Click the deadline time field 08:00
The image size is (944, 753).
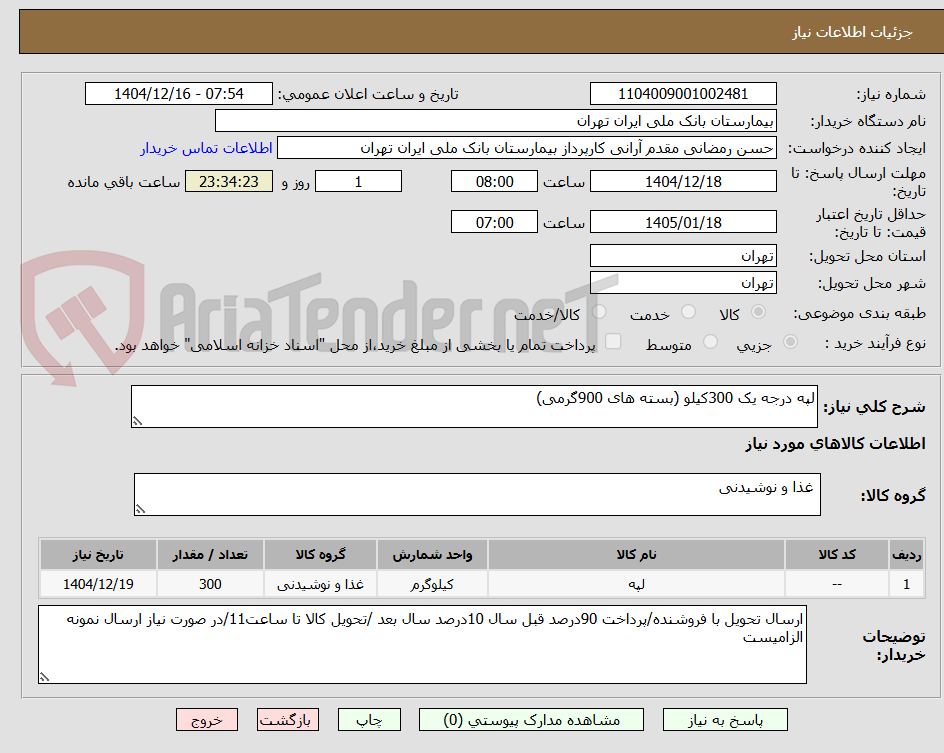[494, 181]
